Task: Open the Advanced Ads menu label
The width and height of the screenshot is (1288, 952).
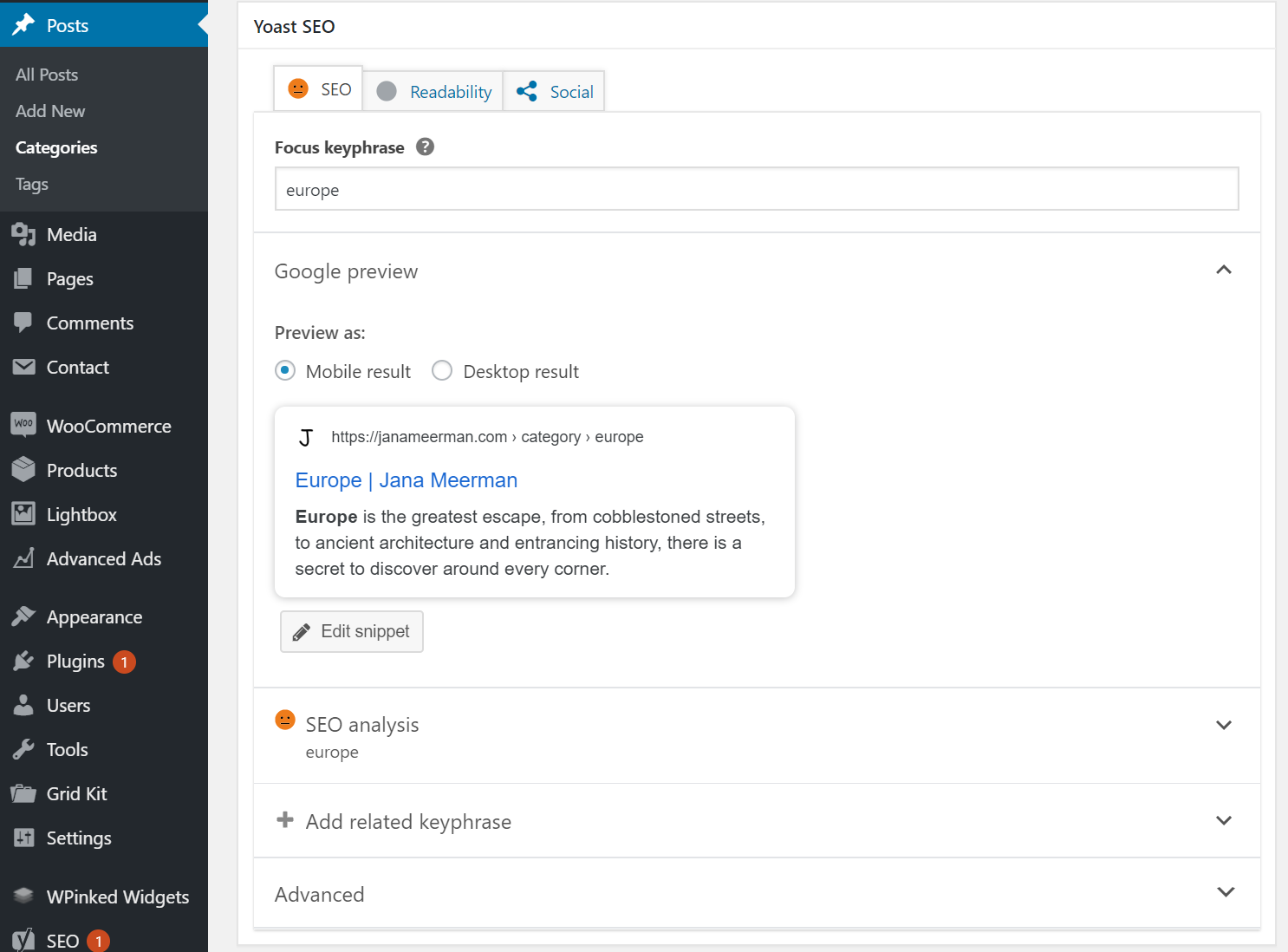Action: point(104,558)
